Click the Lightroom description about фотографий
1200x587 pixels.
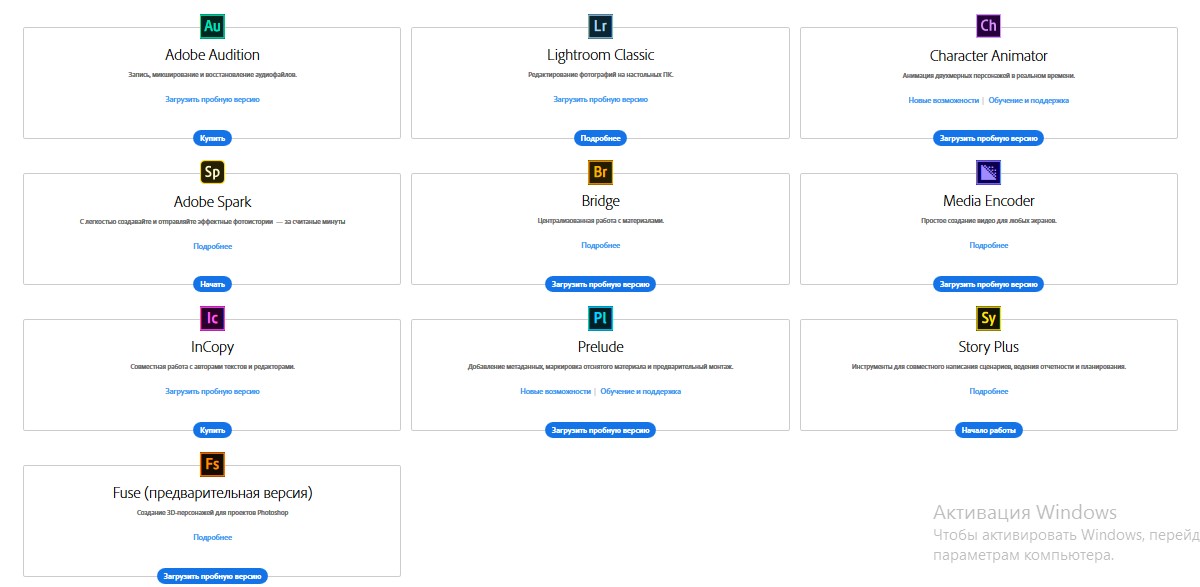click(600, 75)
